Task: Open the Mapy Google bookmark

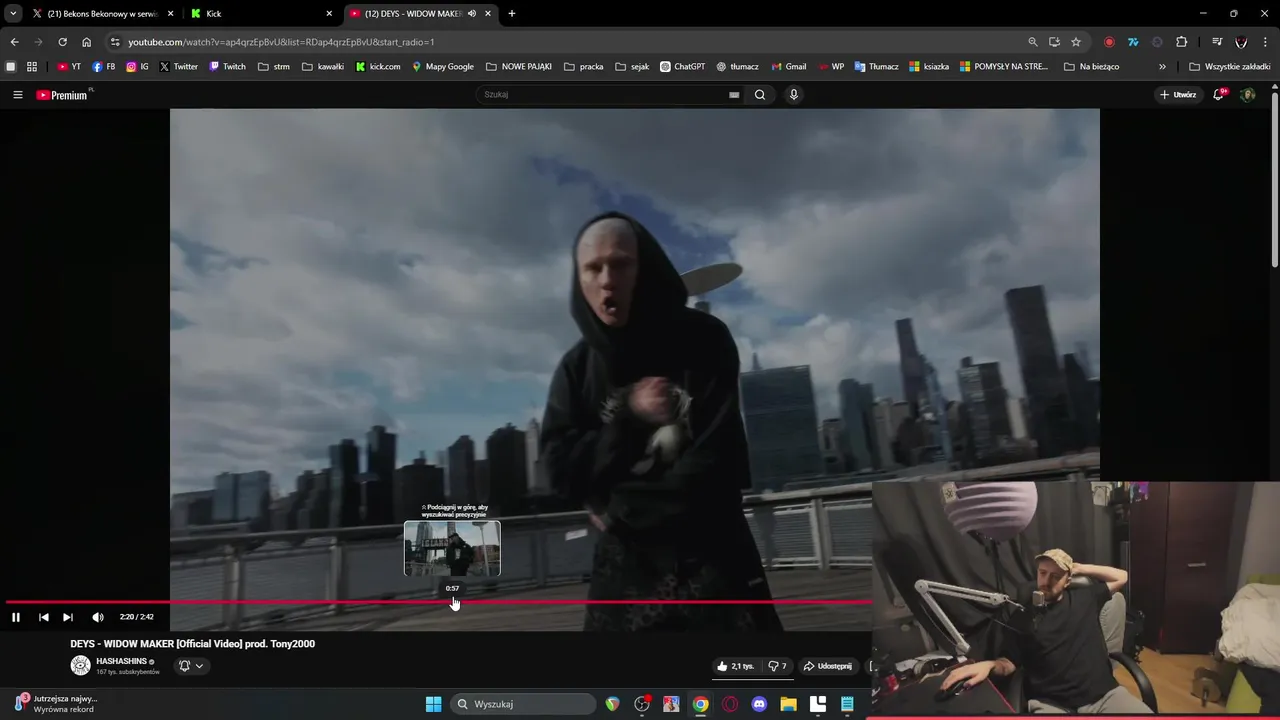Action: pyautogui.click(x=443, y=67)
